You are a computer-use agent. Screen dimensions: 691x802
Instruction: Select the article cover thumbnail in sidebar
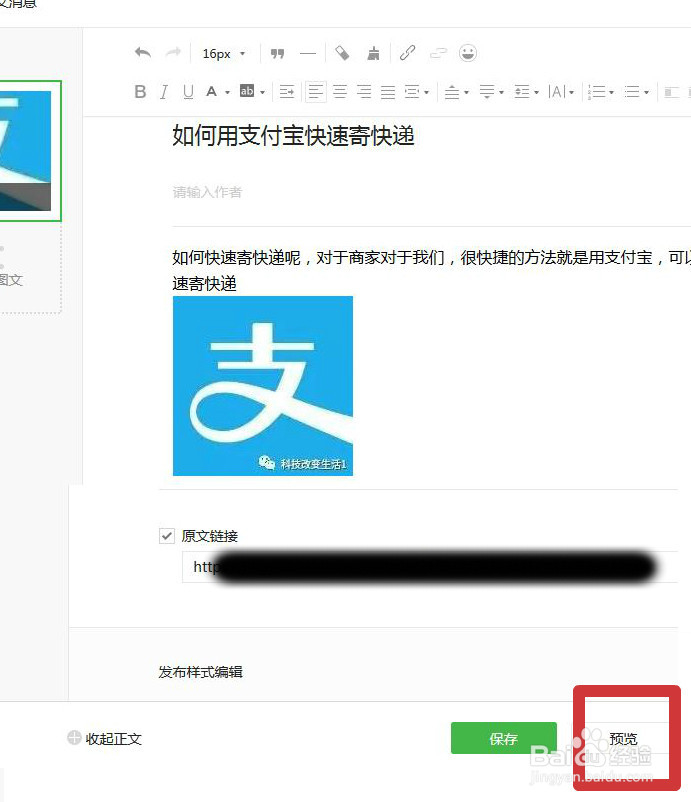tap(26, 151)
